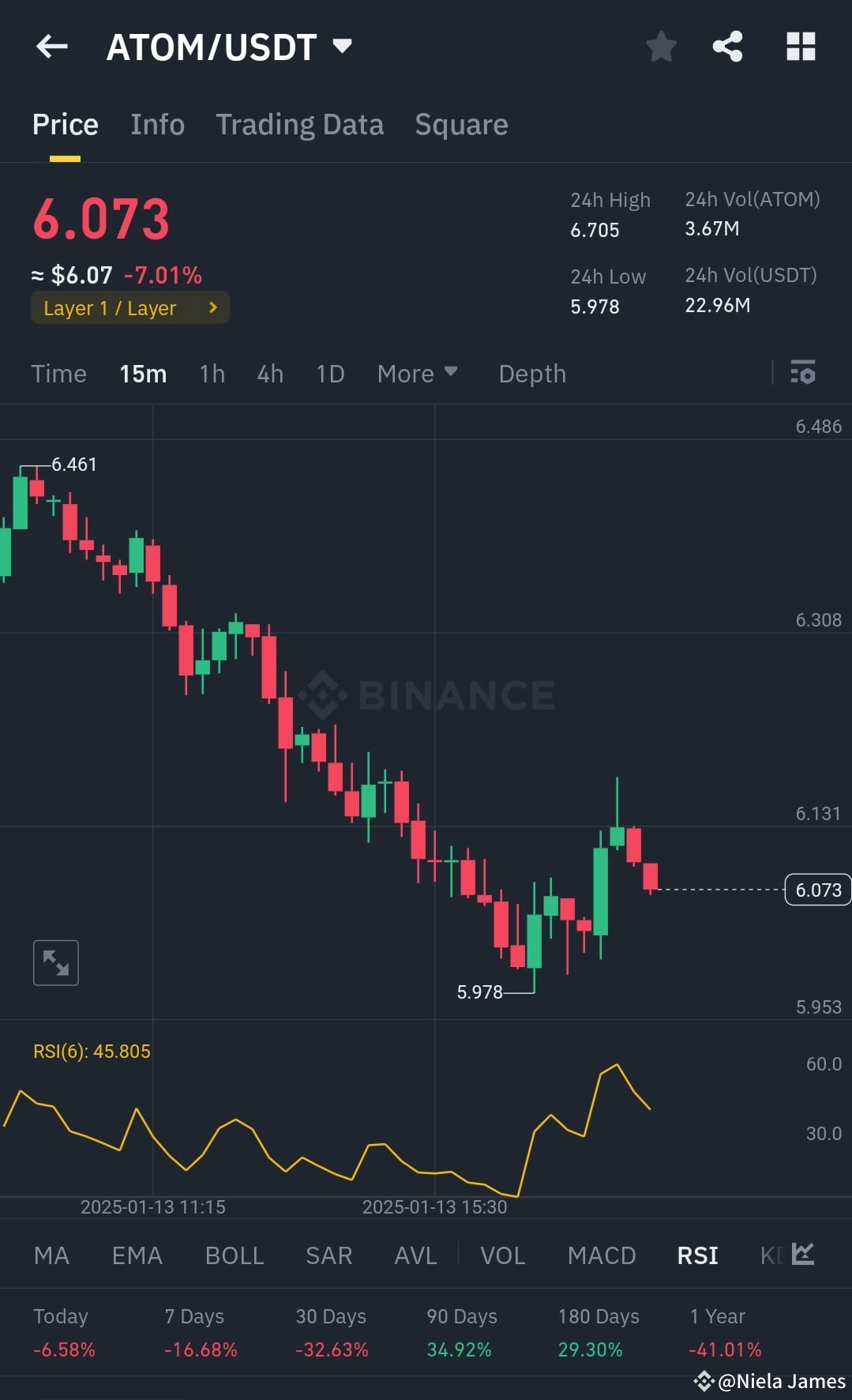
Task: Enable the AVL indicator
Action: [x=415, y=1255]
